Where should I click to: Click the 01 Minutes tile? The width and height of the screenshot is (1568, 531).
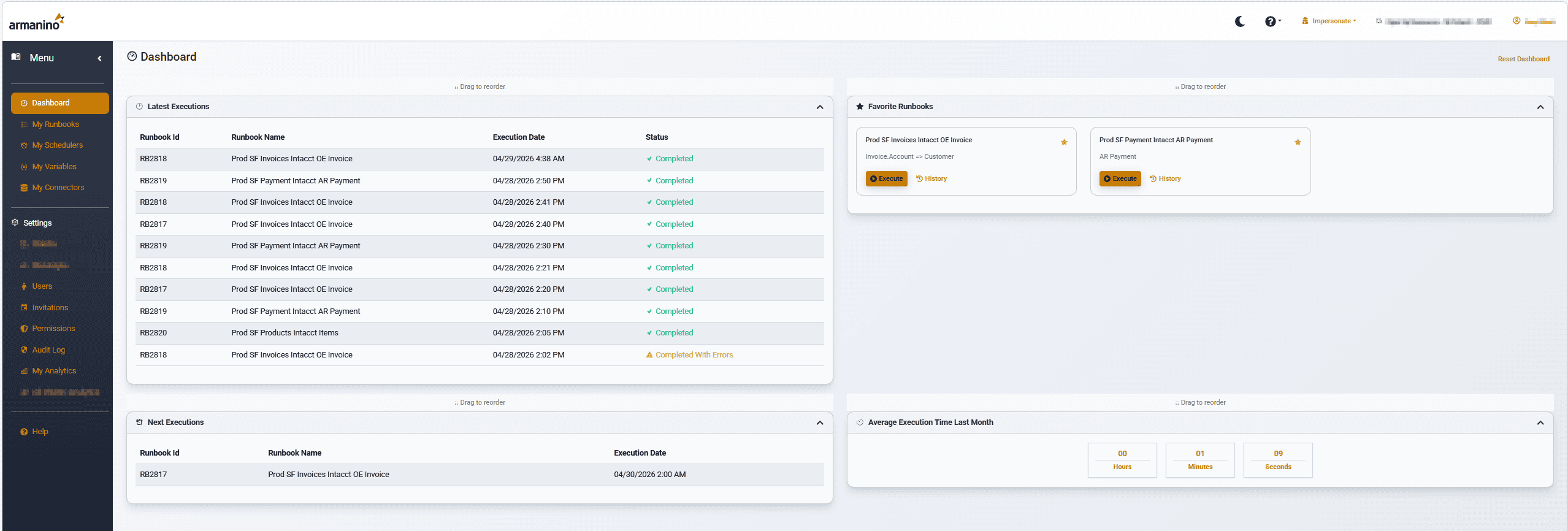click(x=1200, y=460)
